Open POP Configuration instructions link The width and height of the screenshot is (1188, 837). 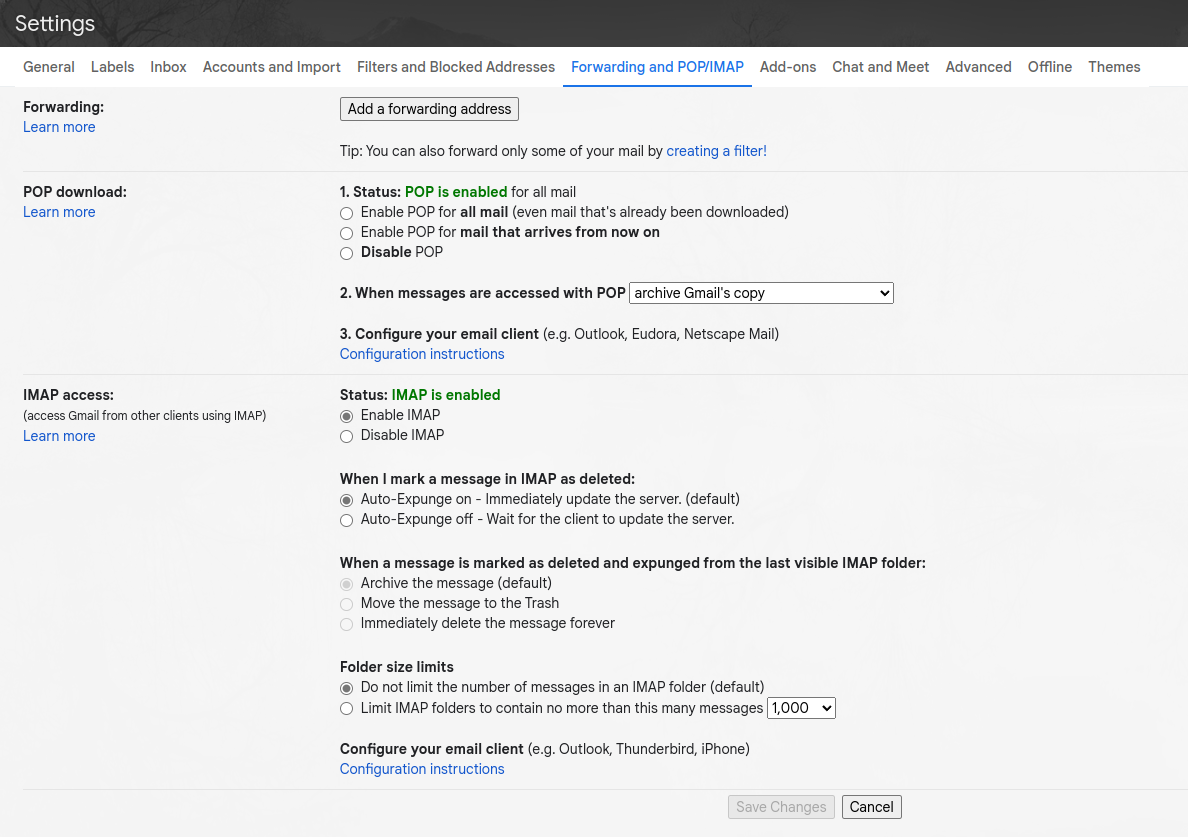click(422, 354)
